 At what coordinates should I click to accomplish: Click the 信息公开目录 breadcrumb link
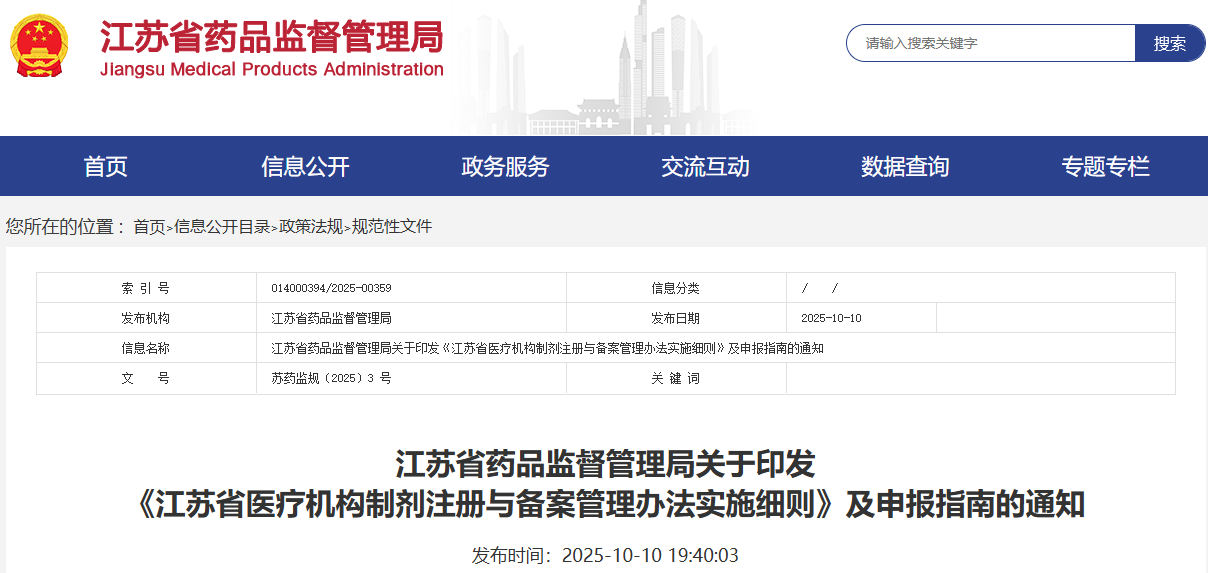[x=222, y=227]
